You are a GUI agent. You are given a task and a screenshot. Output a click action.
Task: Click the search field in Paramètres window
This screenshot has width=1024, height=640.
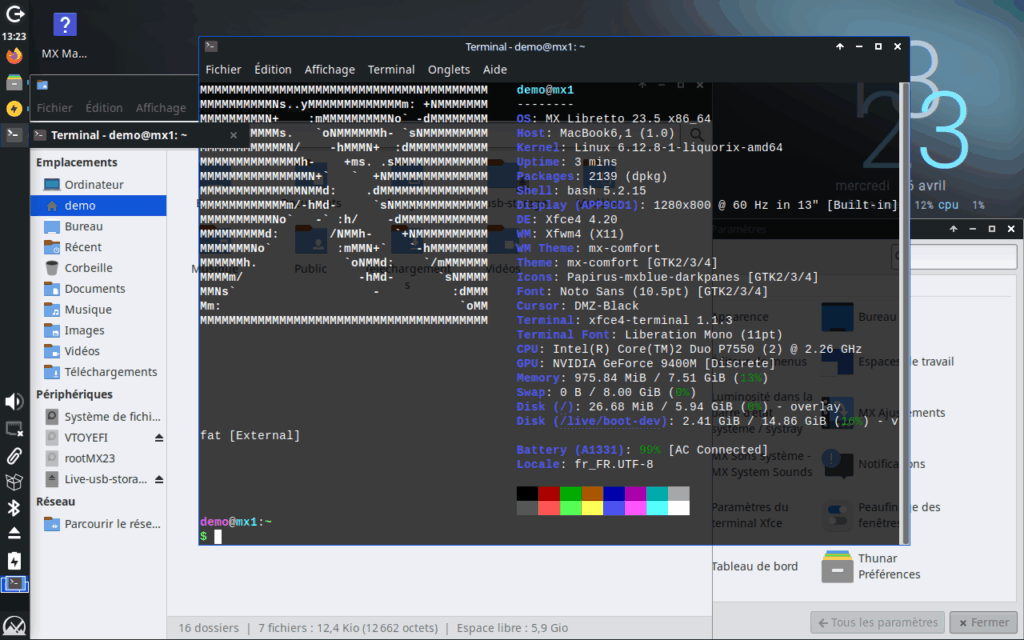(x=954, y=257)
